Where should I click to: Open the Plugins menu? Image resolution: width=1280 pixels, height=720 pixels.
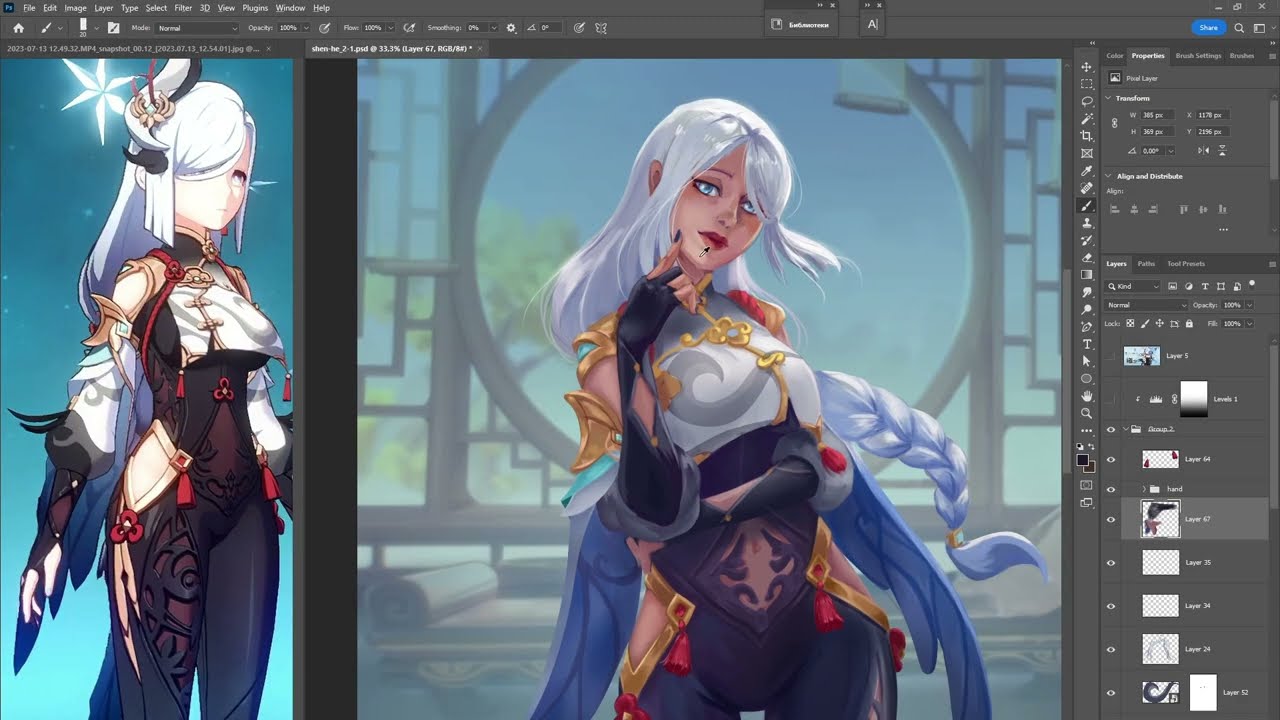pyautogui.click(x=255, y=8)
